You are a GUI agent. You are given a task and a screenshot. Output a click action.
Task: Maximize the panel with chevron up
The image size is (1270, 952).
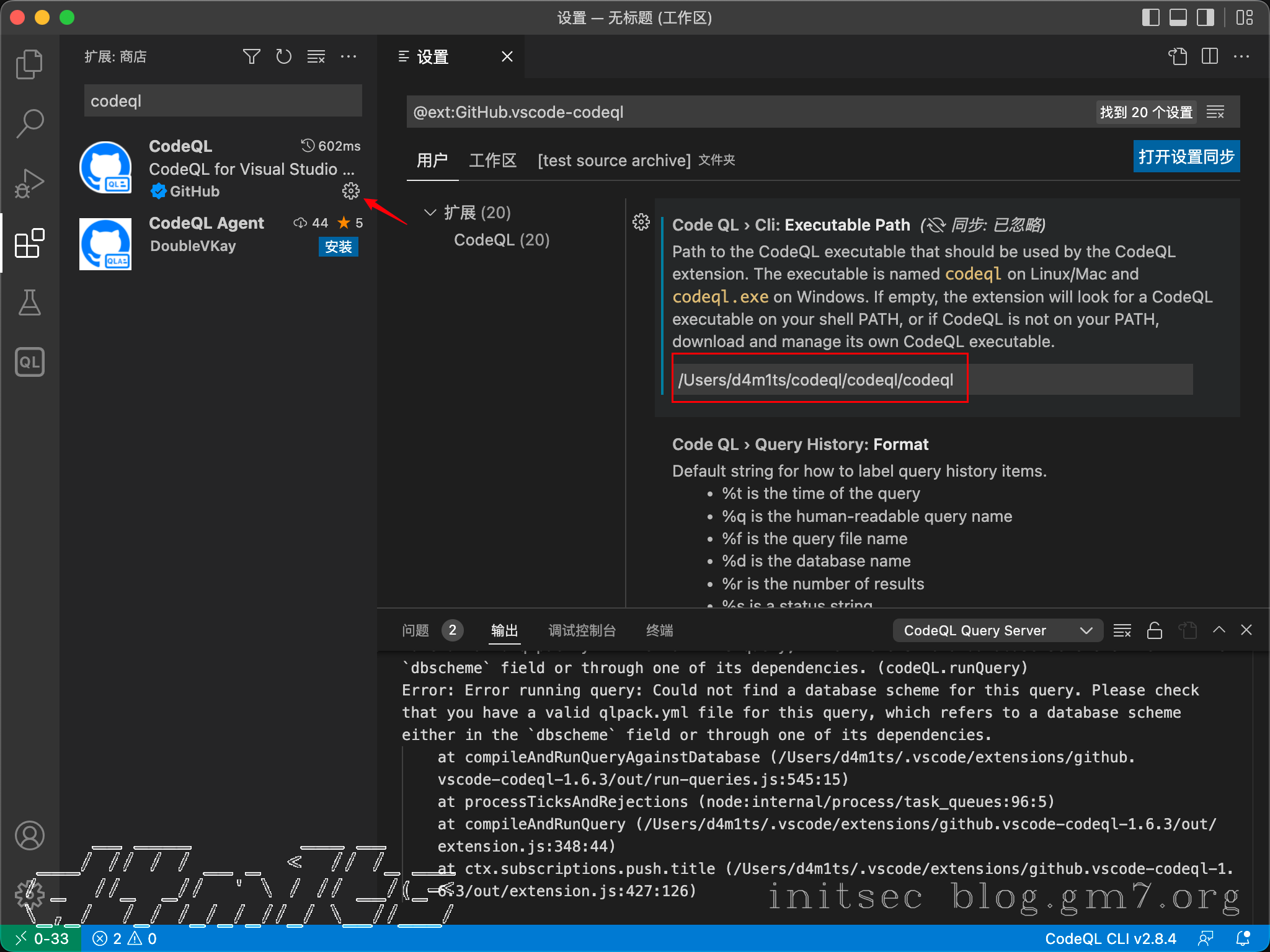coord(1219,630)
